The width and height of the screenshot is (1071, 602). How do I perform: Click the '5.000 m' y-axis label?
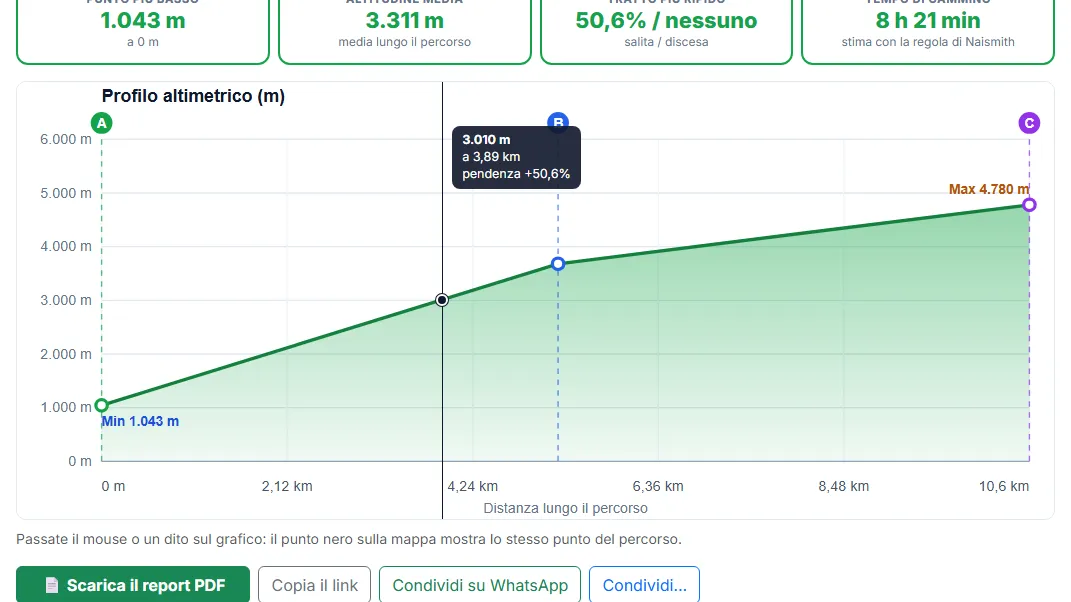click(66, 193)
